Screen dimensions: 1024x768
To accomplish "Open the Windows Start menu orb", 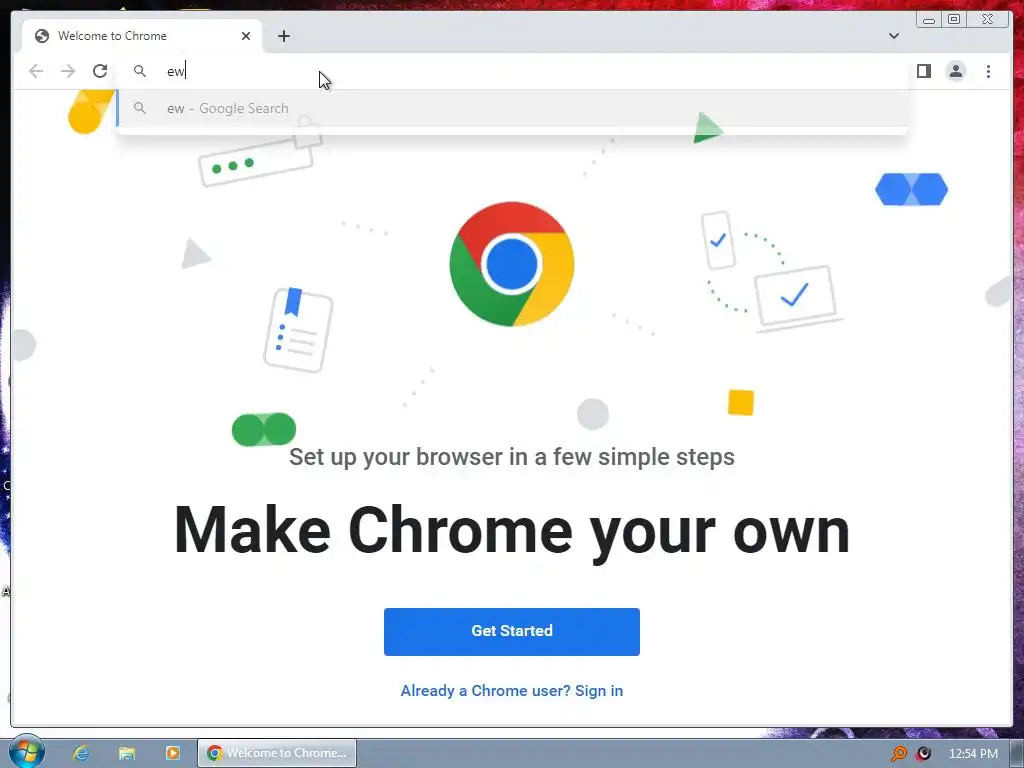I will click(x=26, y=752).
